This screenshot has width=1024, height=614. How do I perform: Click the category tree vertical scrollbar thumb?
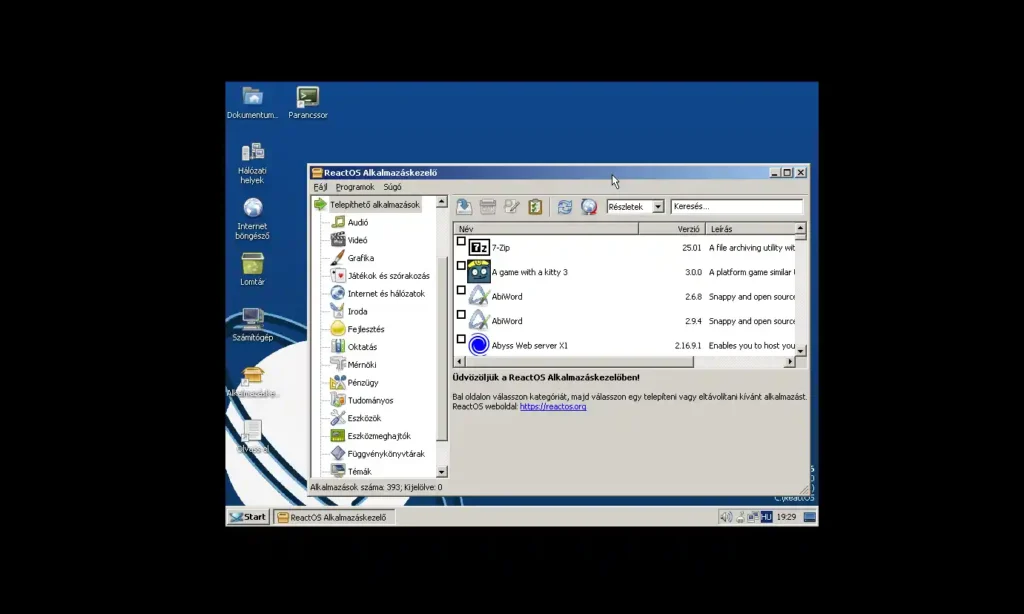pos(441,349)
